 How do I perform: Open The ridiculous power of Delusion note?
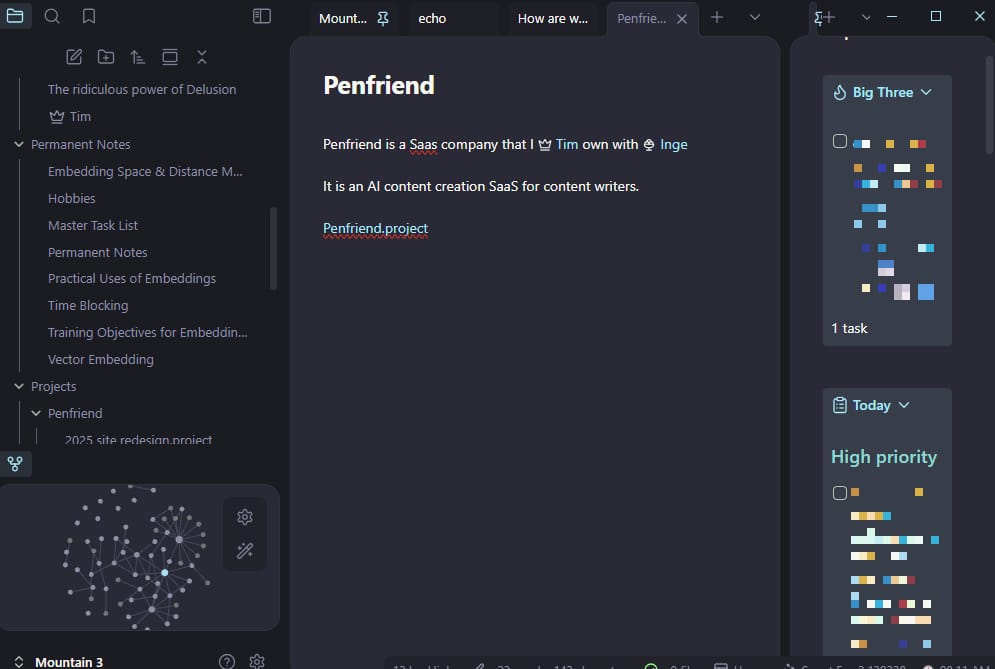(x=142, y=89)
